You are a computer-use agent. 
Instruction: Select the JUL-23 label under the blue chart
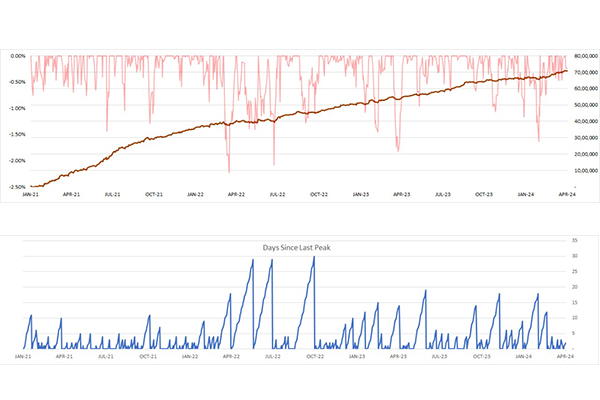coord(441,356)
